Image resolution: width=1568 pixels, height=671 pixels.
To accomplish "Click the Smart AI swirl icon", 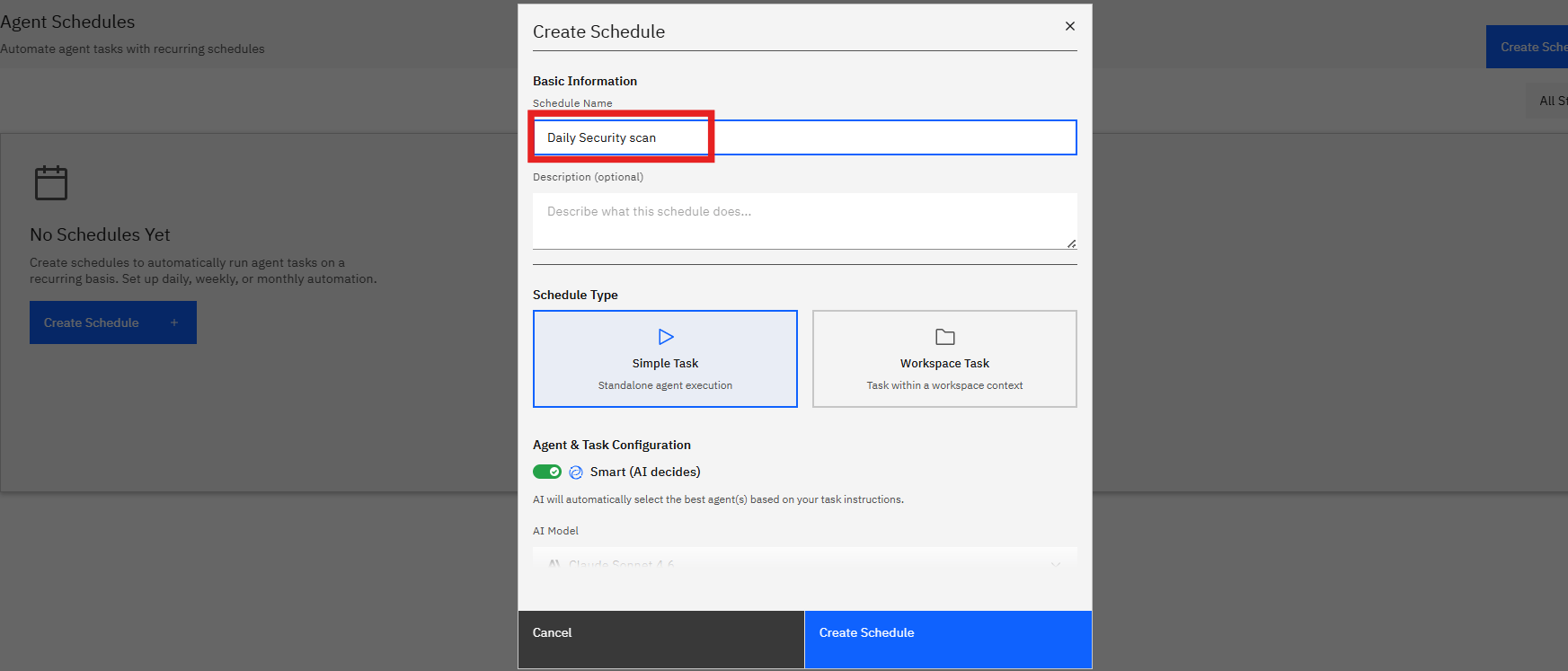I will click(x=576, y=472).
